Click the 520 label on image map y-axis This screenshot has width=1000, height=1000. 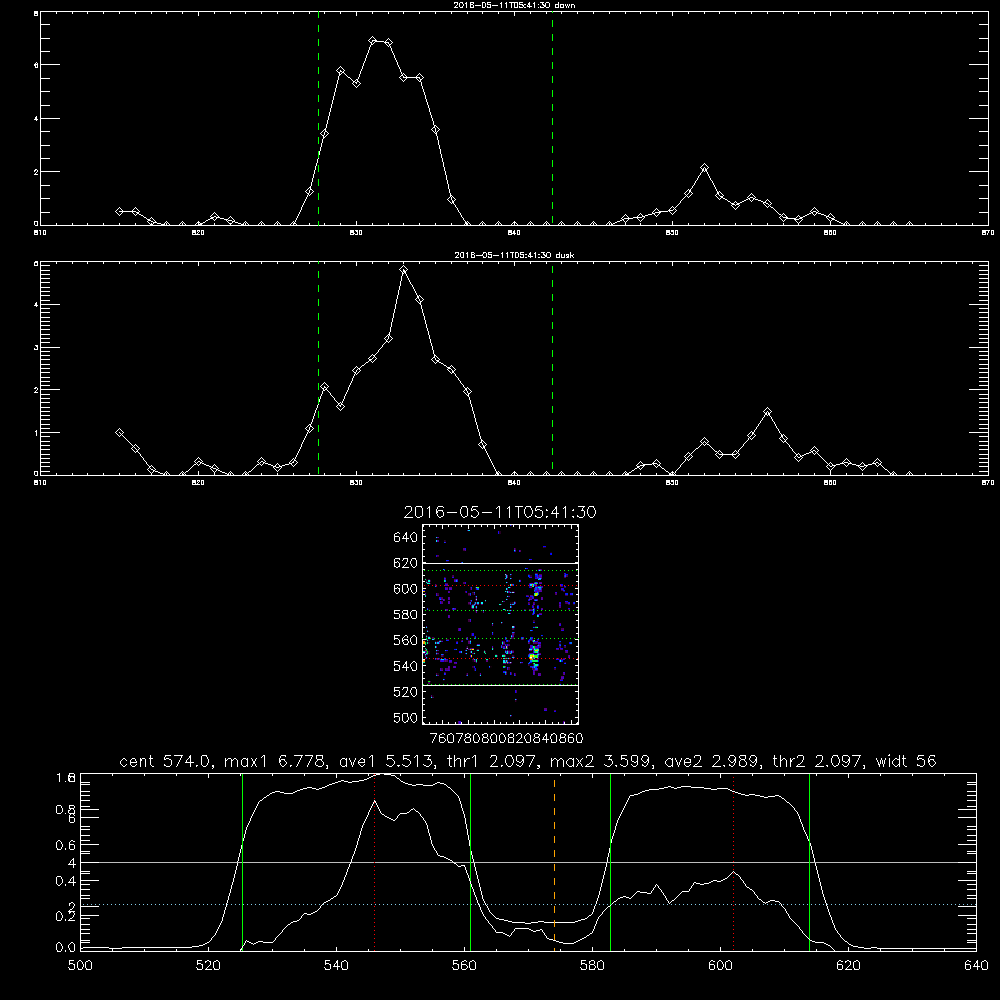coord(406,692)
